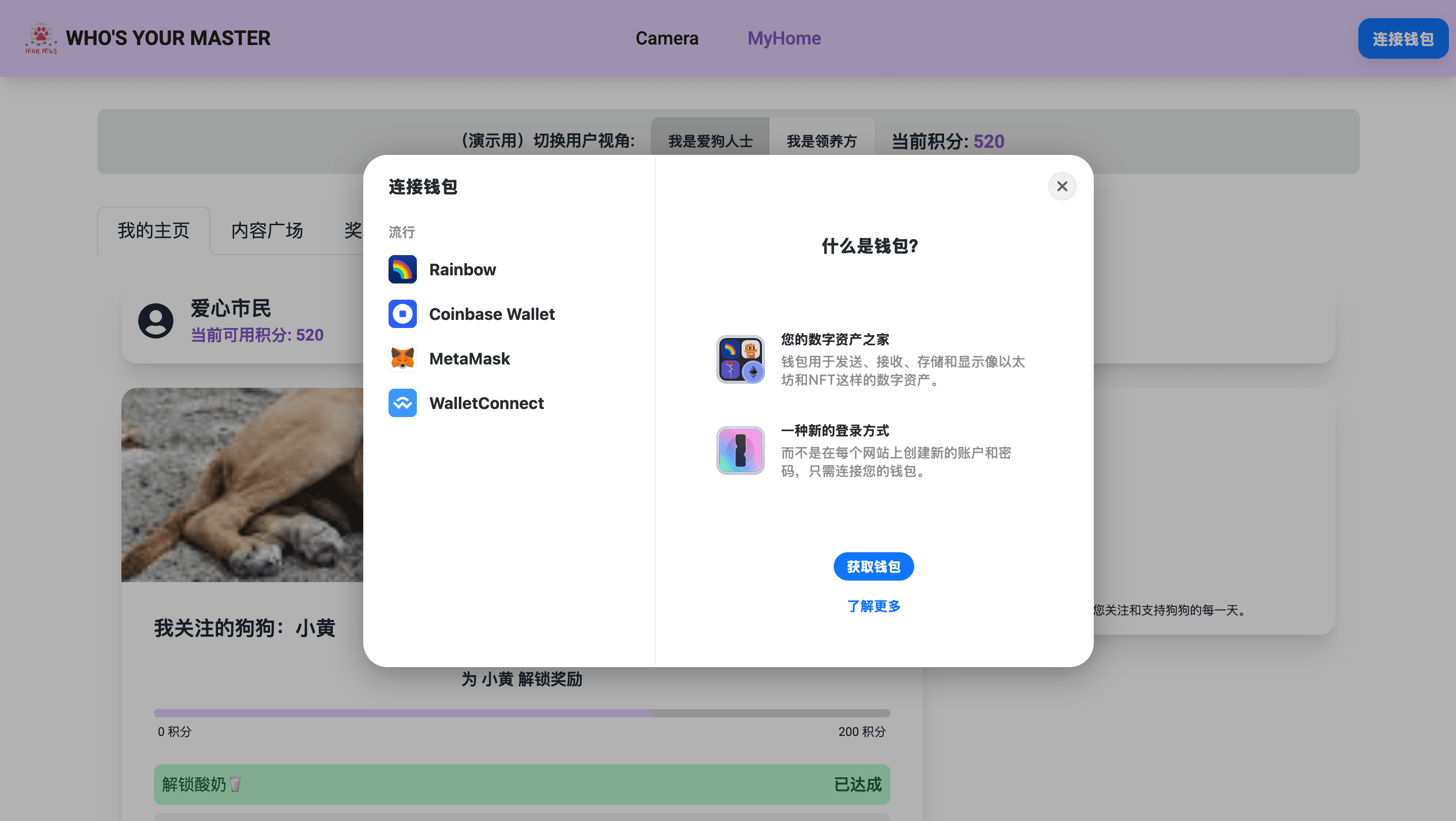
Task: Click the dog photo of 小黄
Action: (242, 484)
